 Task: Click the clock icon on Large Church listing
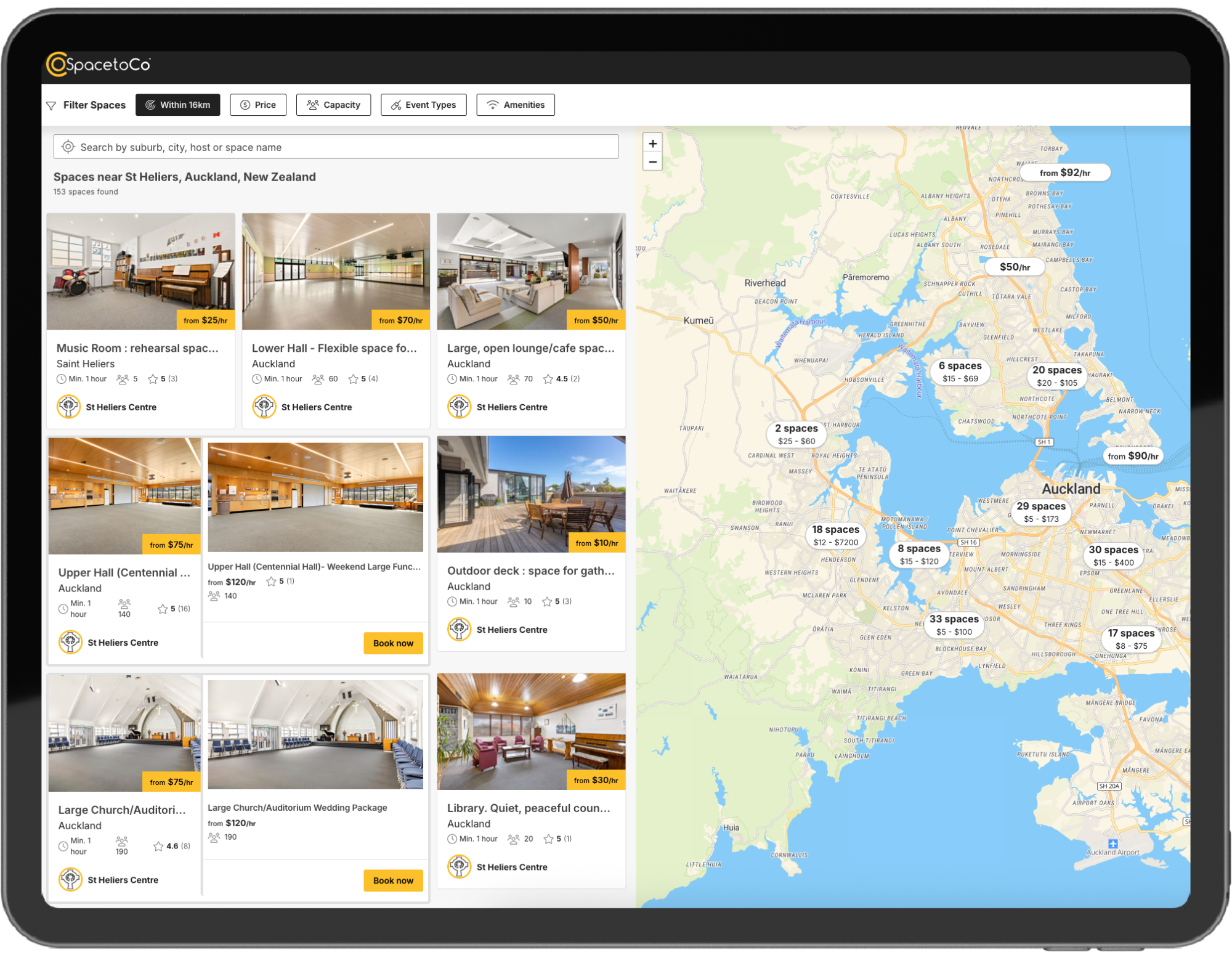pos(63,846)
